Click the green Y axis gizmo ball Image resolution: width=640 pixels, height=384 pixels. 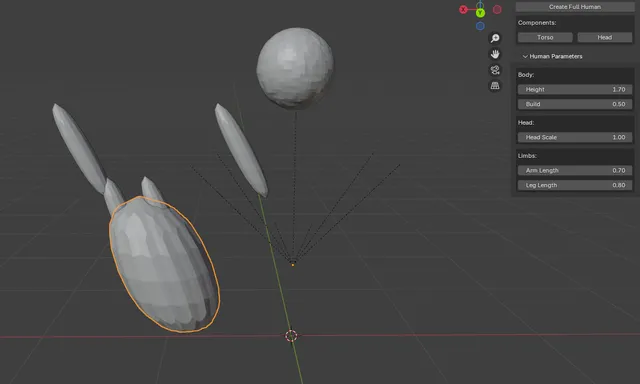tap(480, 13)
